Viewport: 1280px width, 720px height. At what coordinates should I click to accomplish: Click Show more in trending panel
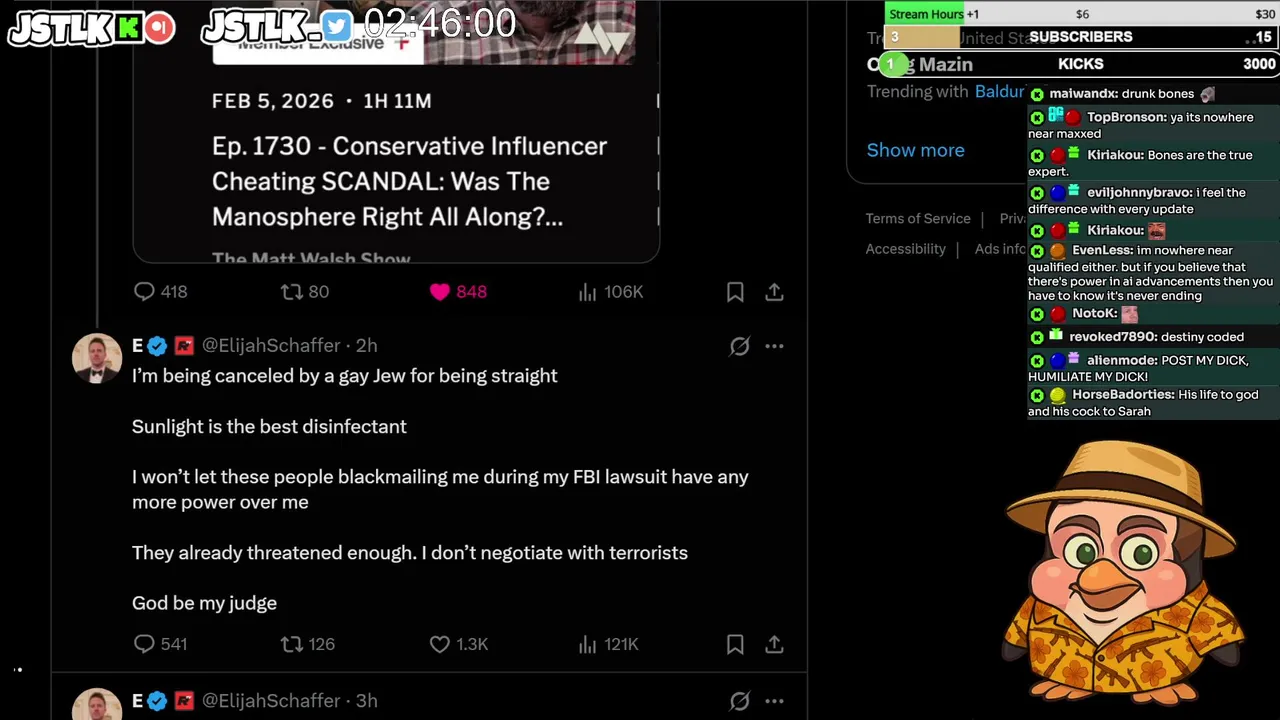pyautogui.click(x=915, y=150)
